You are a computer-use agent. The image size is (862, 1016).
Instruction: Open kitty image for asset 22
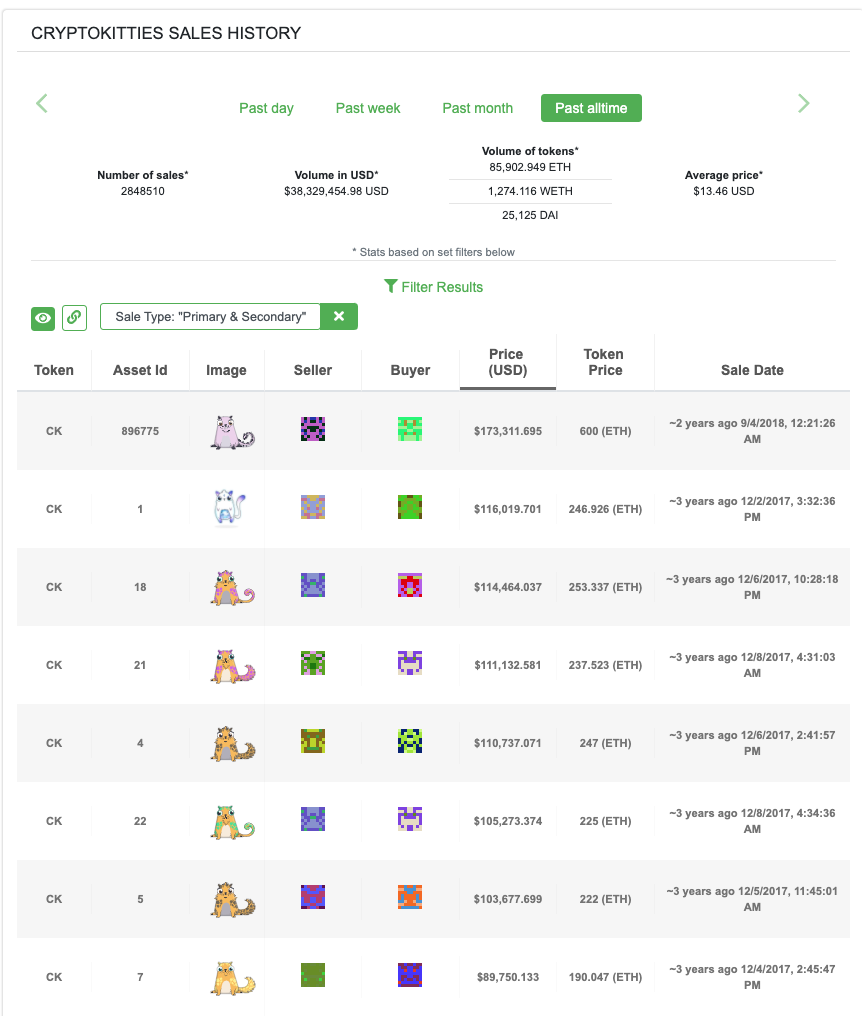pos(232,822)
